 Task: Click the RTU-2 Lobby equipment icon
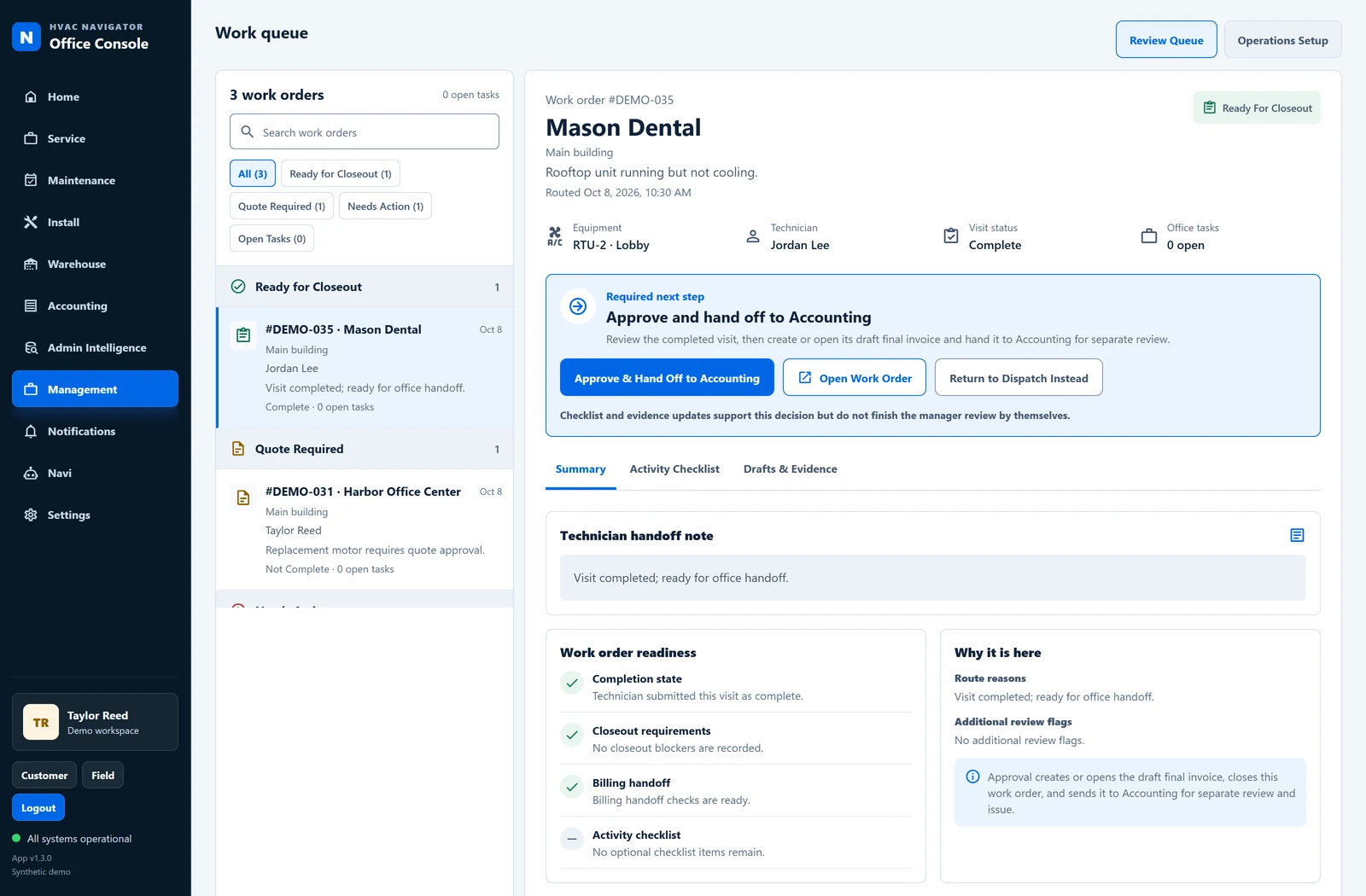(x=555, y=236)
